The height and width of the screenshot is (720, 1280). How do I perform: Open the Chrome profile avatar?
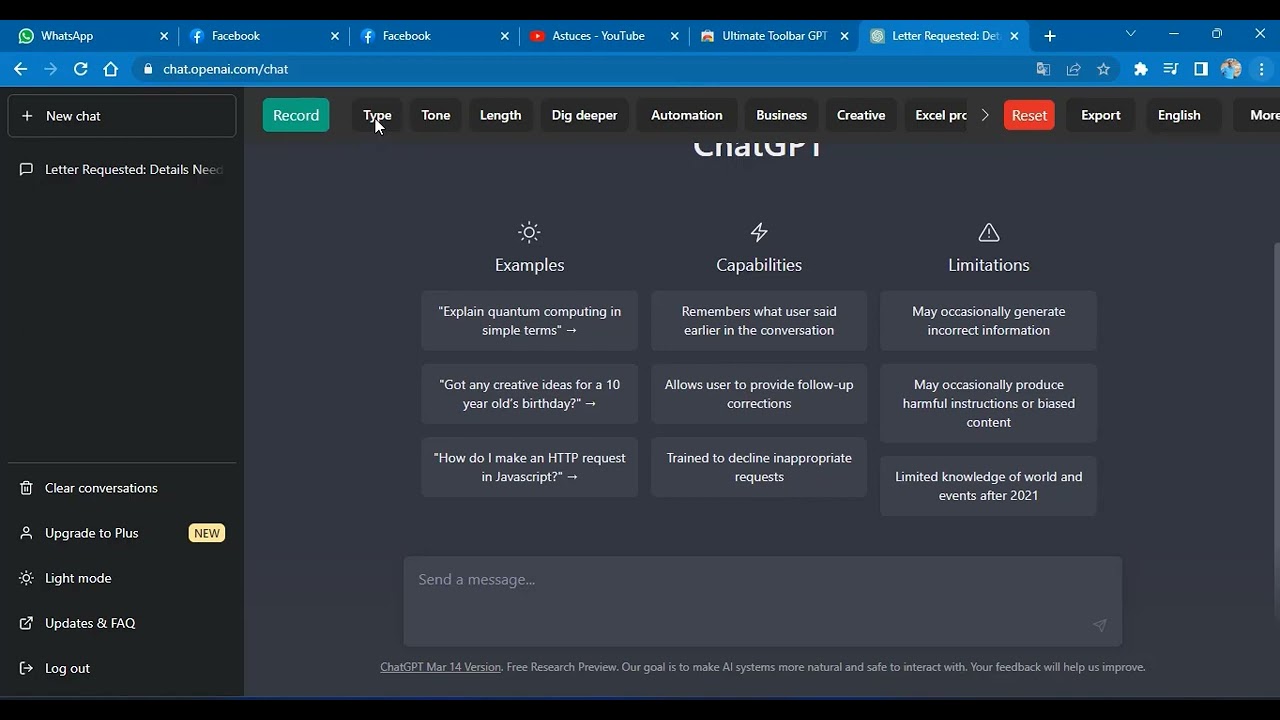pos(1231,69)
